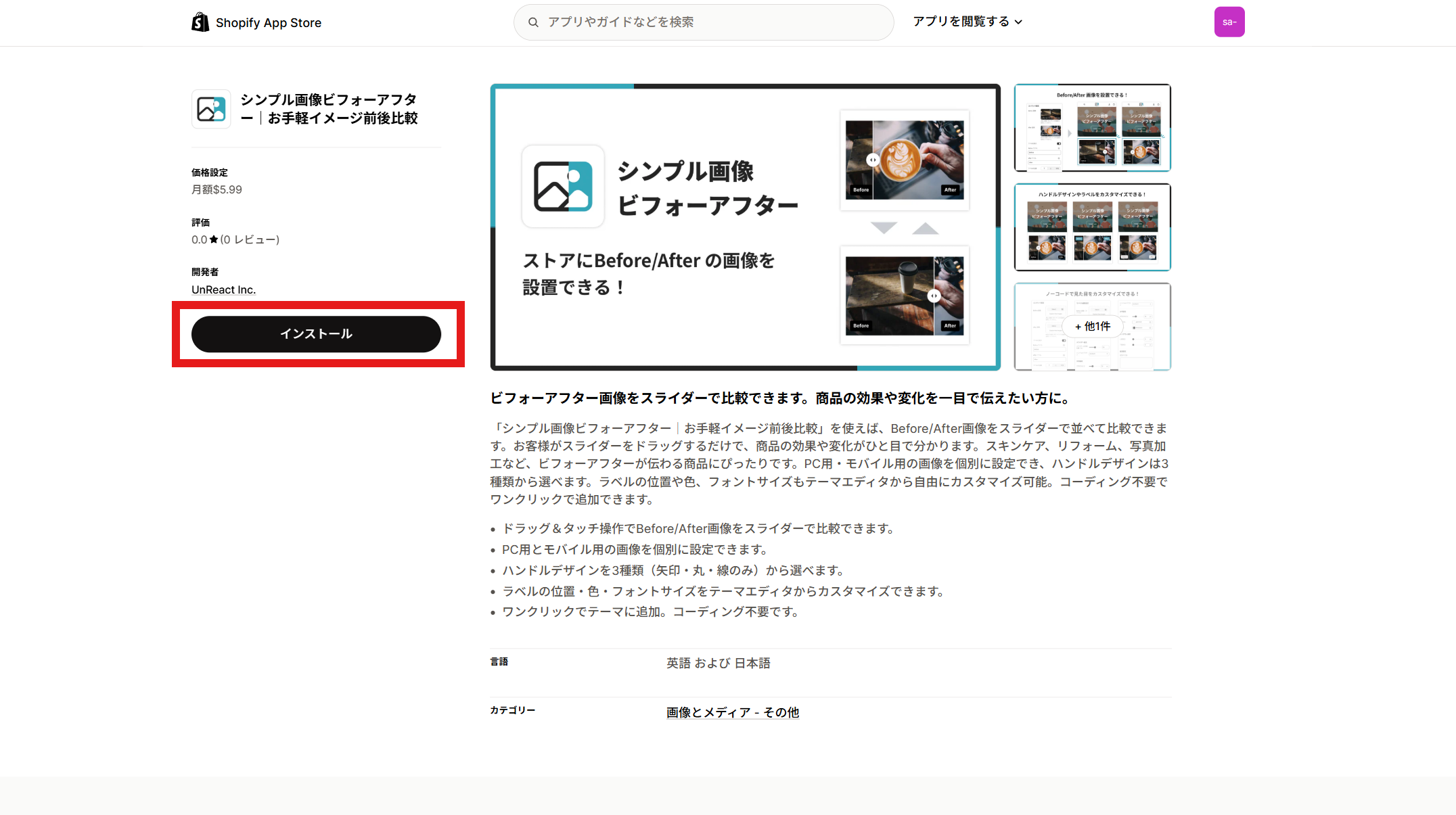Open the 画像とメディア - その他 category link

pyautogui.click(x=731, y=712)
